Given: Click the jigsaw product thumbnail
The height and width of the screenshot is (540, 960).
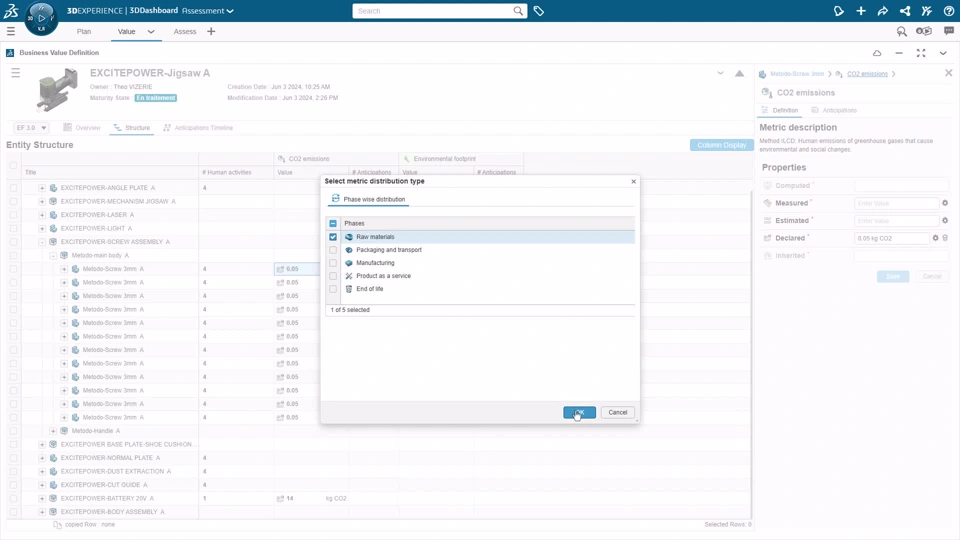Looking at the screenshot, I should coord(58,89).
